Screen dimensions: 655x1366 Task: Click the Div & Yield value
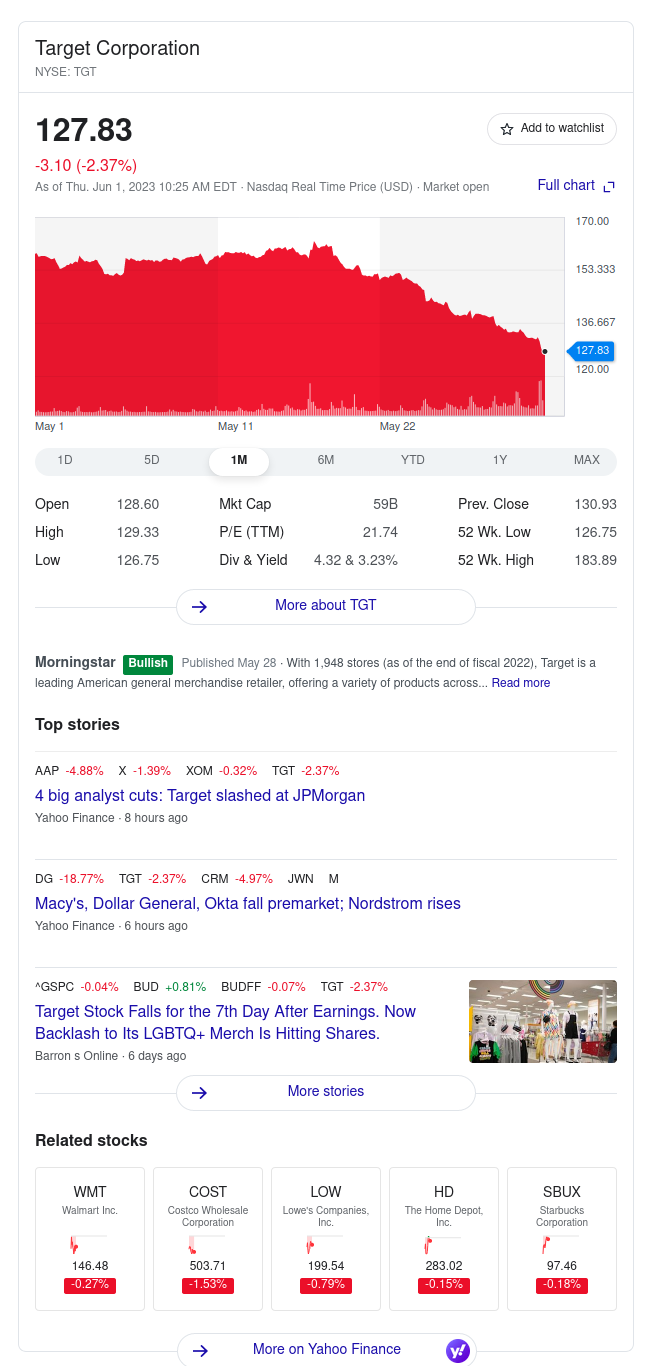coord(356,560)
